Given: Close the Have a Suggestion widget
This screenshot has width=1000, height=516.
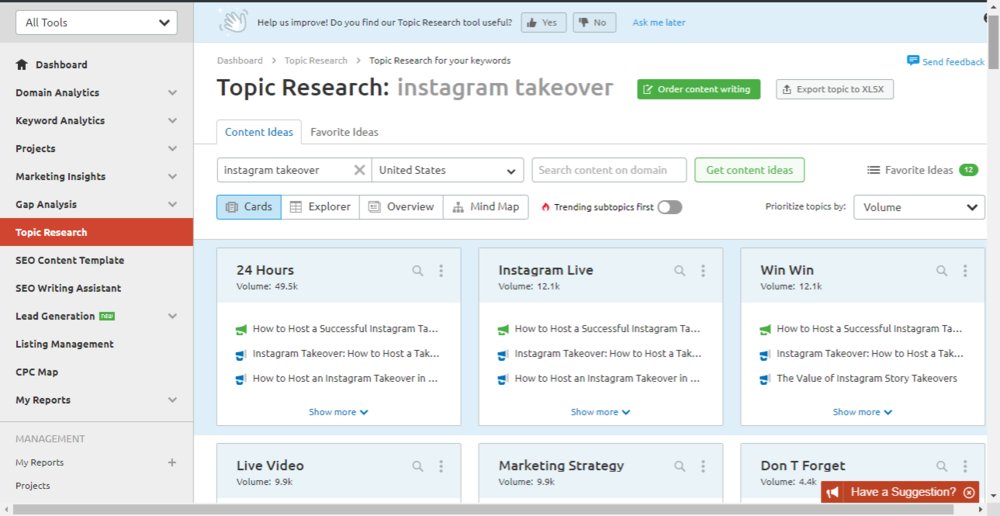Looking at the screenshot, I should click(x=969, y=492).
